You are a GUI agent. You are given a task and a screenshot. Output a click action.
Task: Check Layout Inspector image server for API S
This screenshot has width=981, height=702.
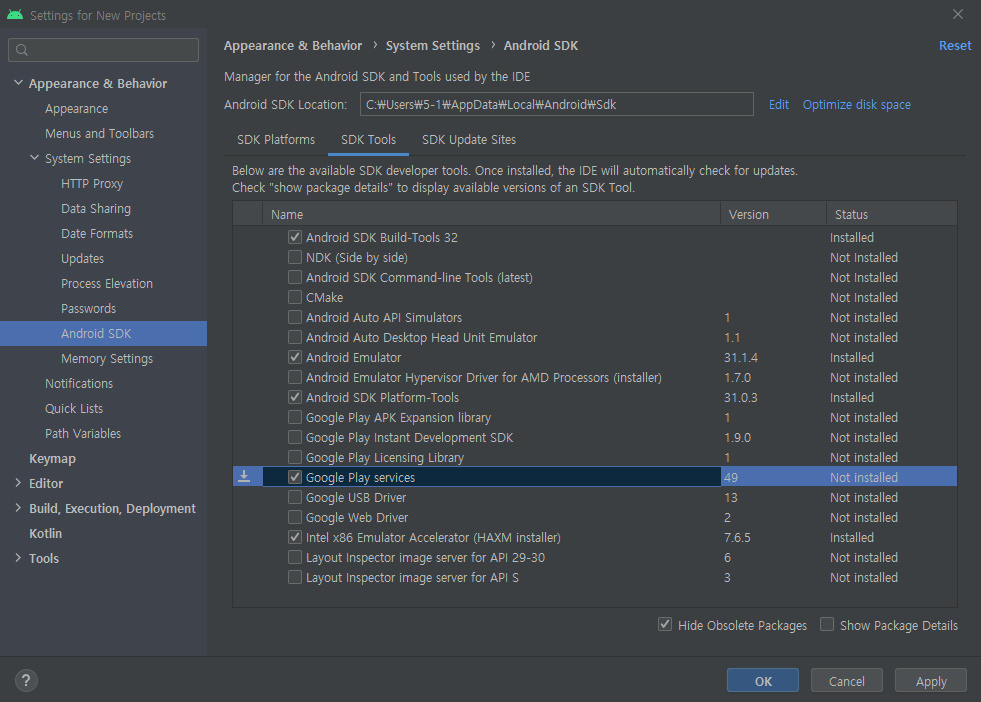pyautogui.click(x=295, y=577)
